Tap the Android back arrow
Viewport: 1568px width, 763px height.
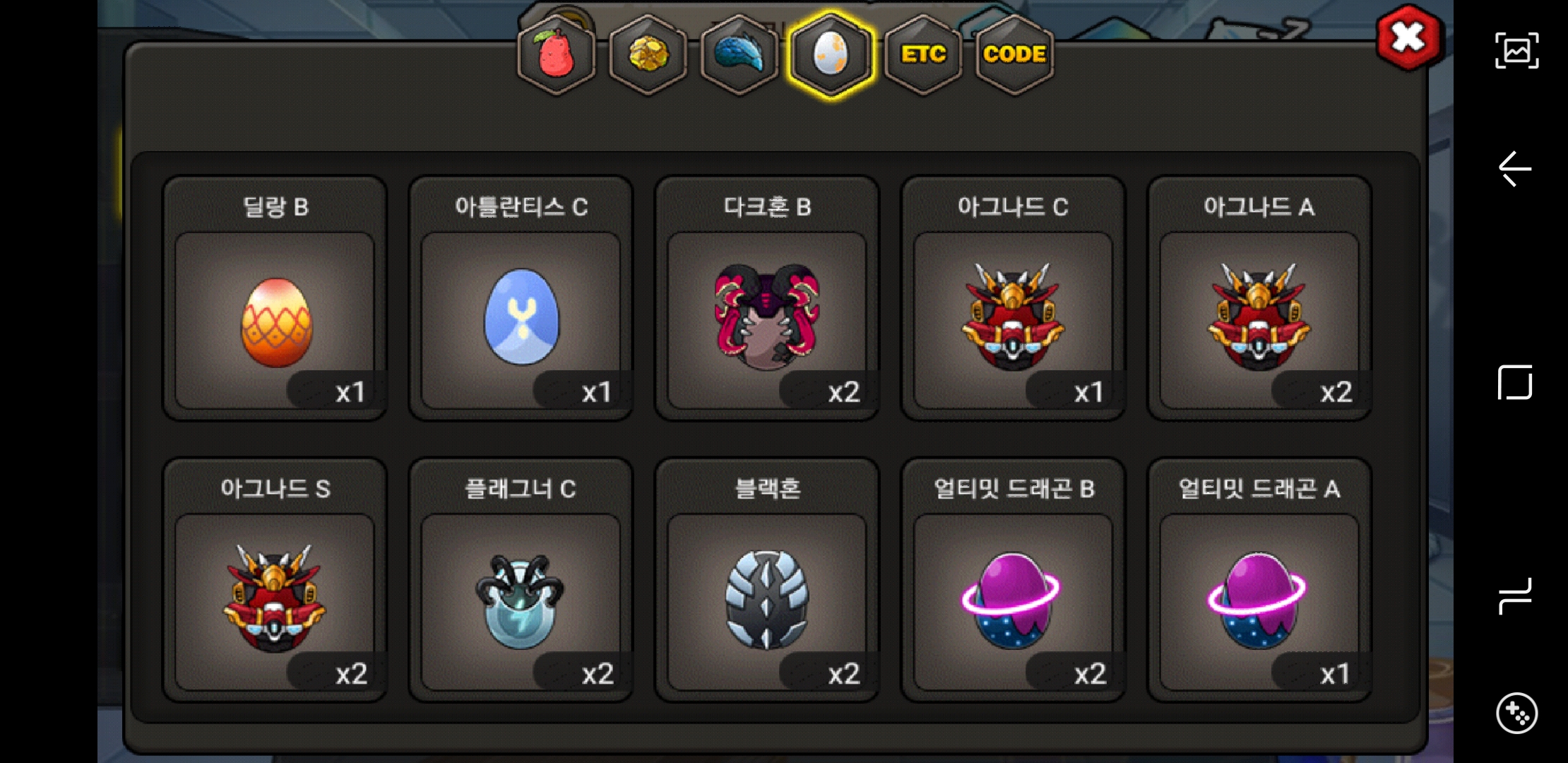click(1515, 169)
